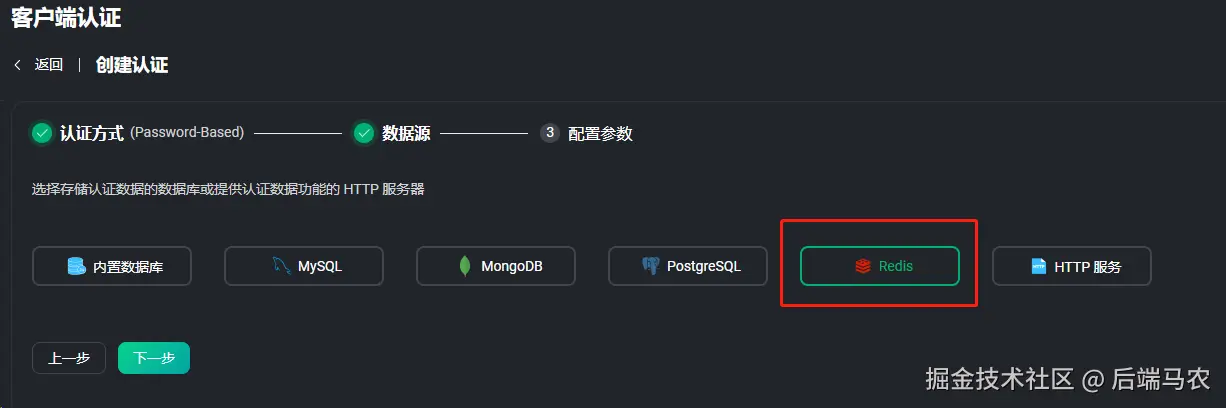Click the green check beside 数据源
The height and width of the screenshot is (408, 1226).
coord(364,133)
